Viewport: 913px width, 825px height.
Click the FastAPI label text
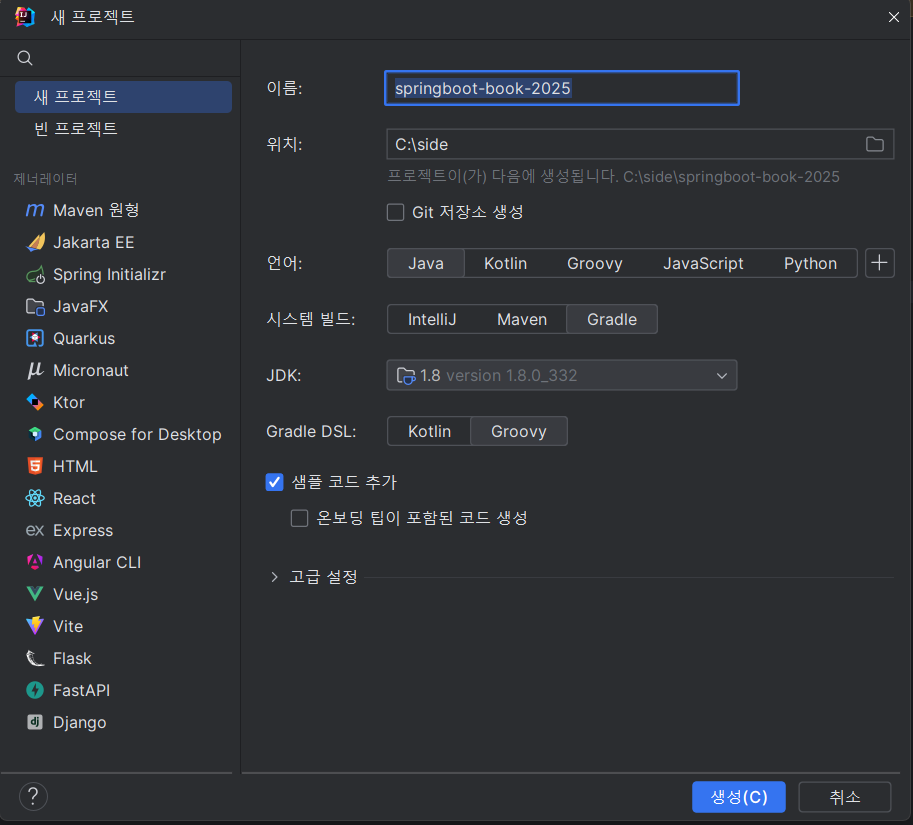coord(82,691)
